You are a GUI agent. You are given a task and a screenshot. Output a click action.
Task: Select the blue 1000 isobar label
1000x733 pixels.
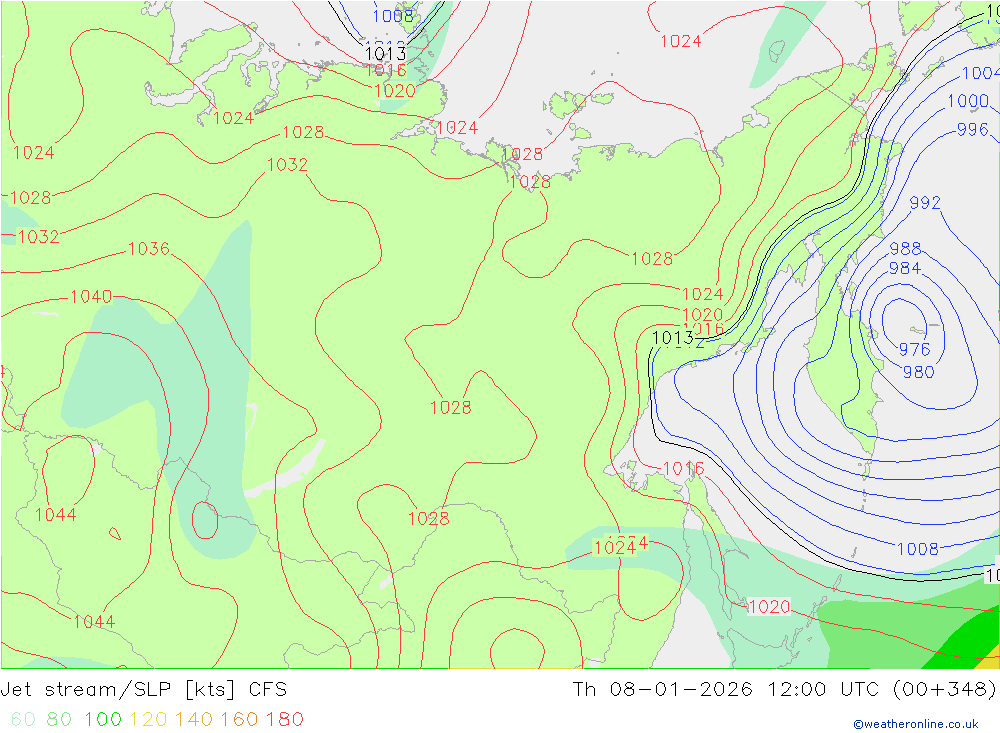tap(968, 101)
